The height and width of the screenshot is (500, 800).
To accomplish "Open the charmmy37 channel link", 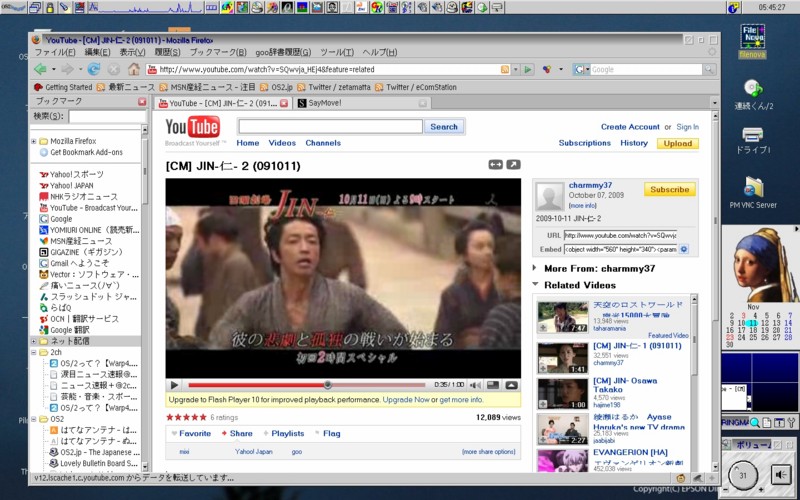I will coord(590,185).
